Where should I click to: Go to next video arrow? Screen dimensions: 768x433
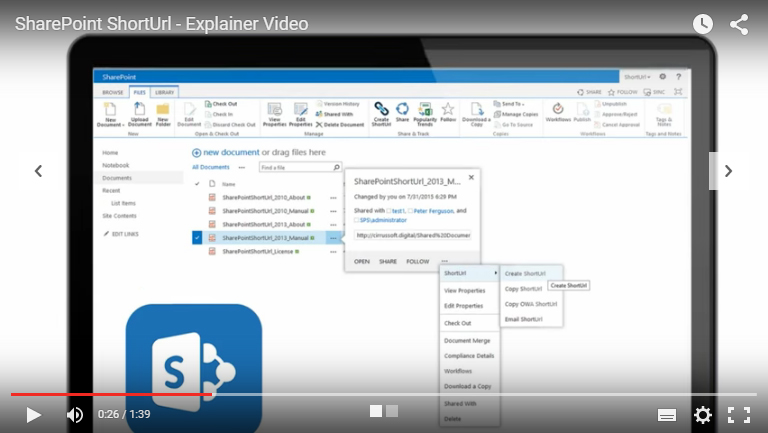[729, 171]
